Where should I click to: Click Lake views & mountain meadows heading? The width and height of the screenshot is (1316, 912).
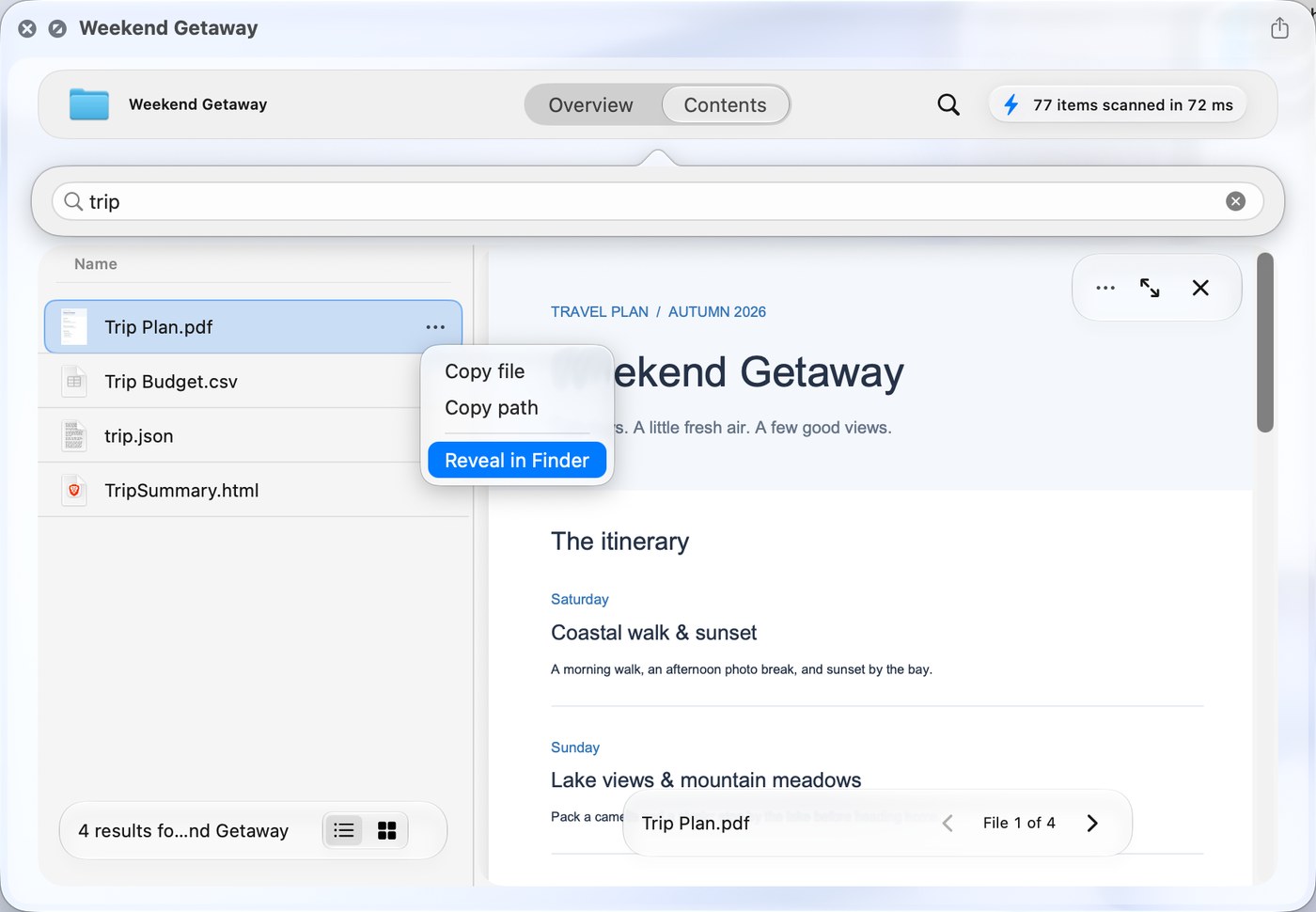point(706,780)
